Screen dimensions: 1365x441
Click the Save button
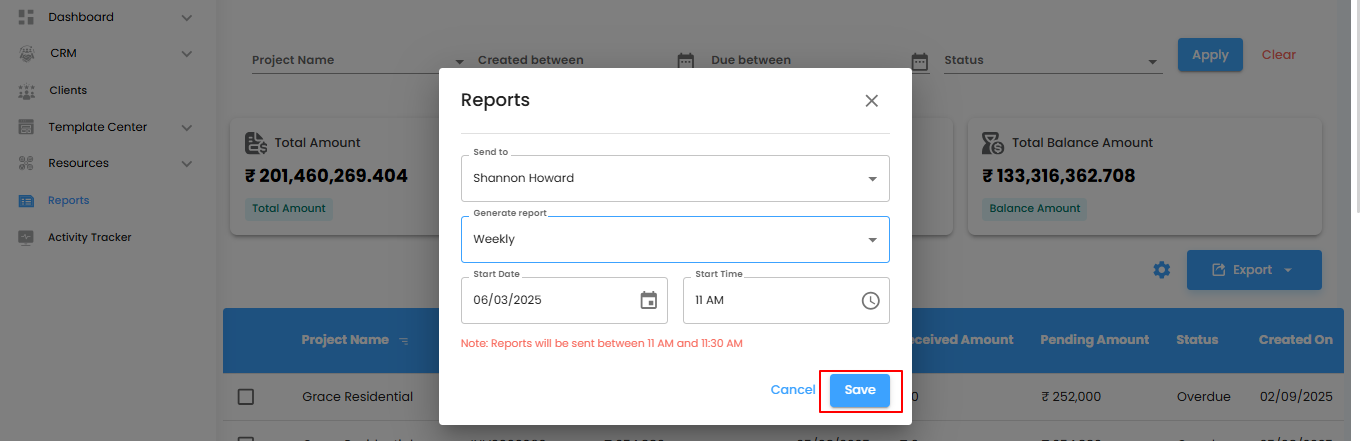(x=859, y=390)
